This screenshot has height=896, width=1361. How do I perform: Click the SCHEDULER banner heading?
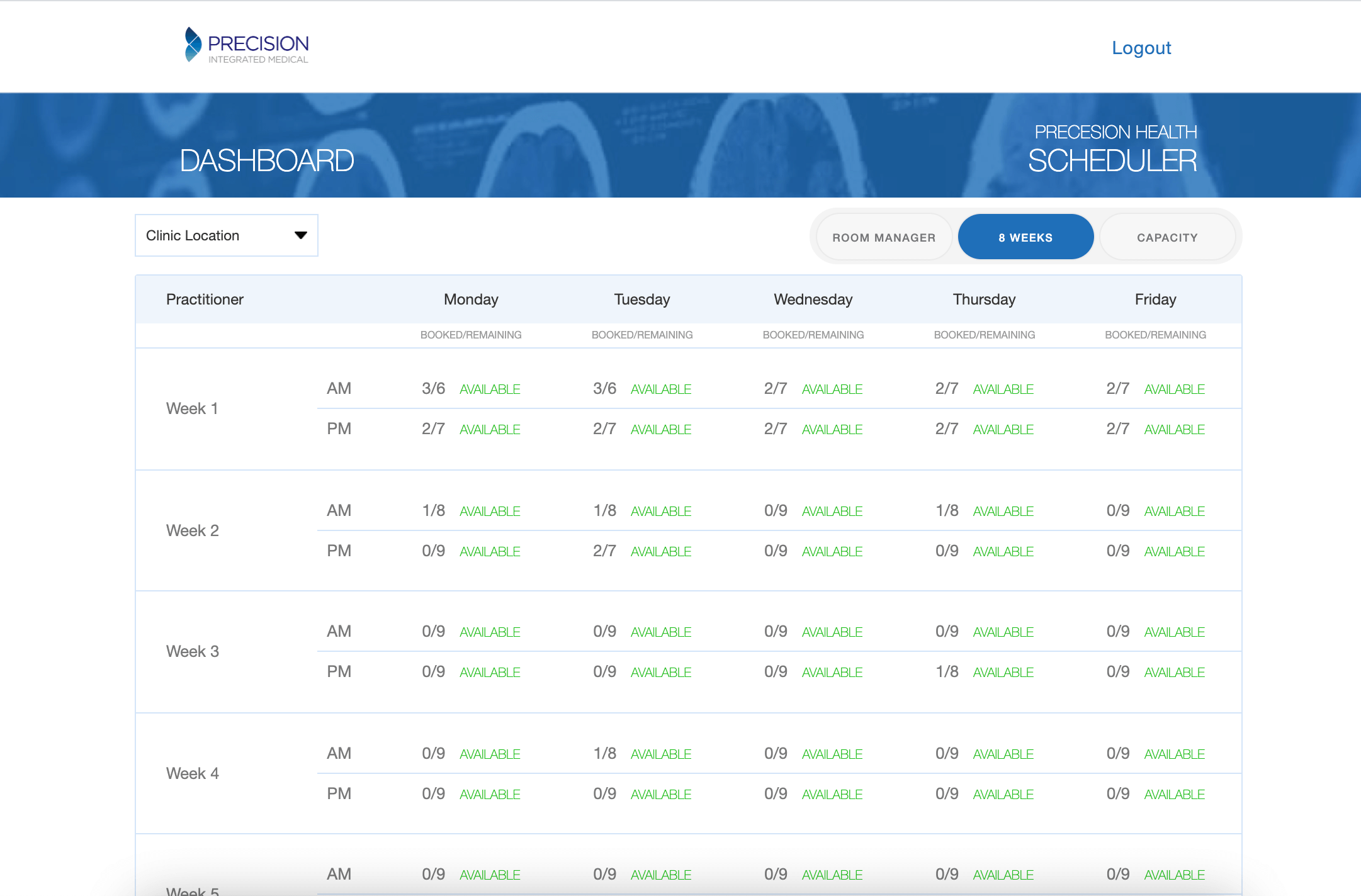pos(1112,160)
